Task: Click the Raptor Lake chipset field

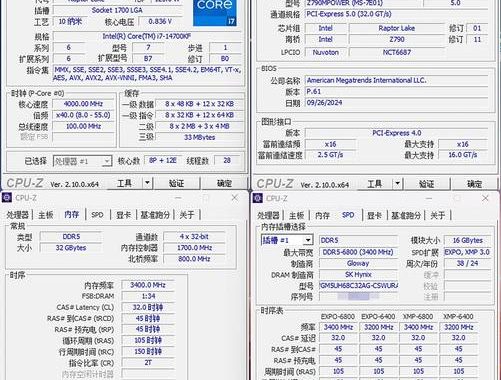Action: click(x=397, y=28)
